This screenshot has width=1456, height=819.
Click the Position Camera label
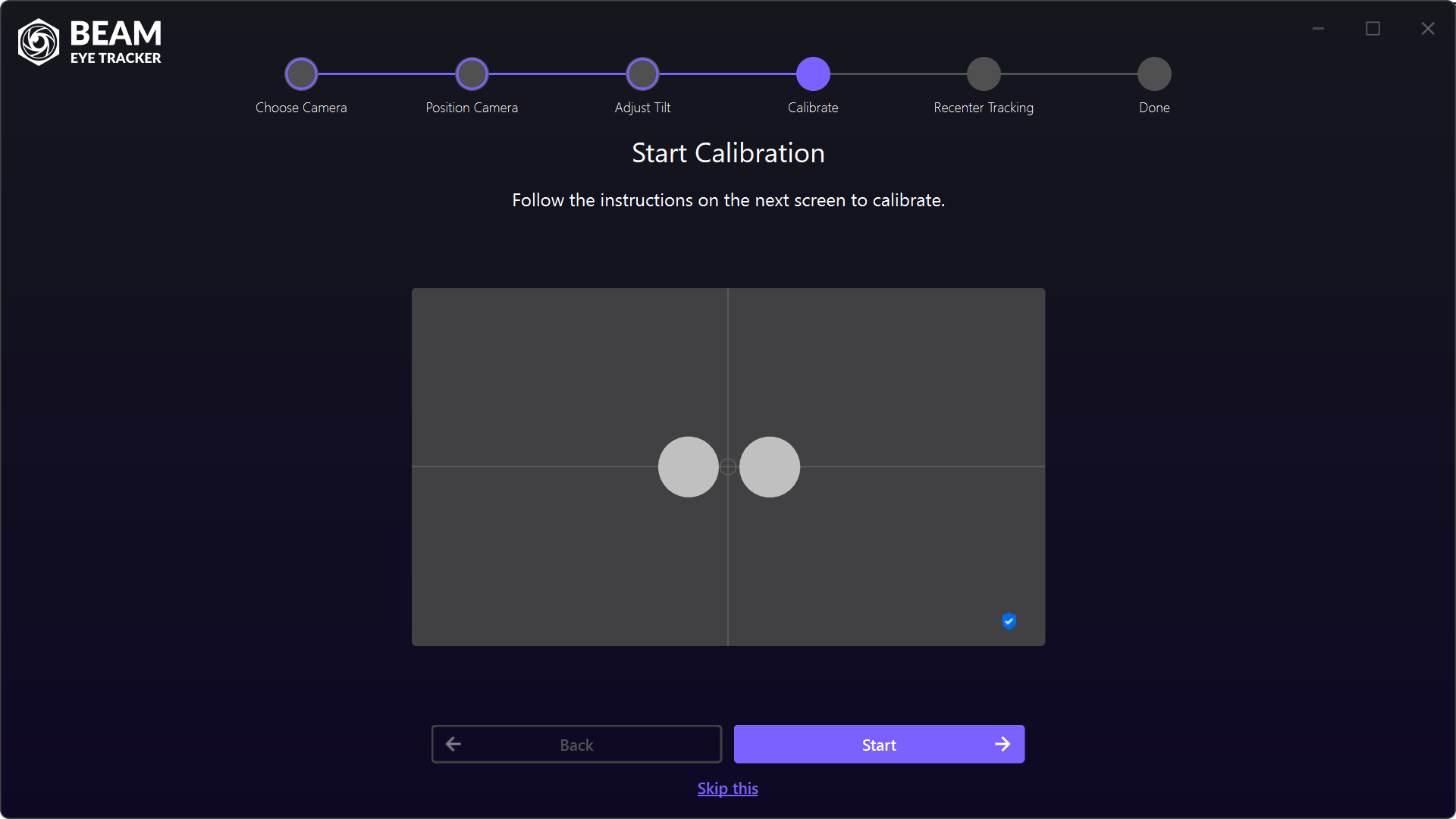click(x=472, y=108)
